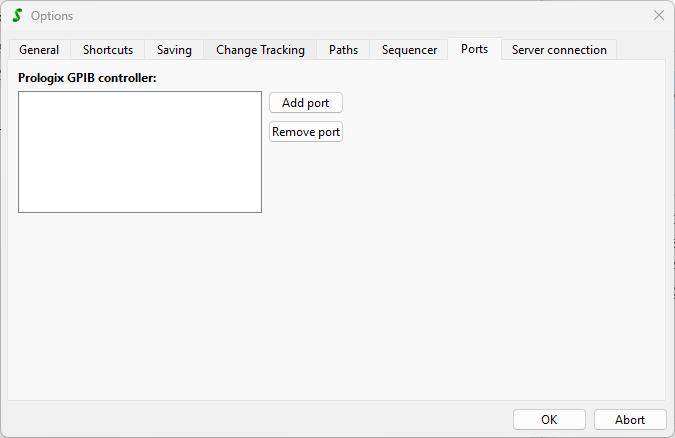Switch to the Server connection tab
The width and height of the screenshot is (675, 438).
click(x=559, y=50)
